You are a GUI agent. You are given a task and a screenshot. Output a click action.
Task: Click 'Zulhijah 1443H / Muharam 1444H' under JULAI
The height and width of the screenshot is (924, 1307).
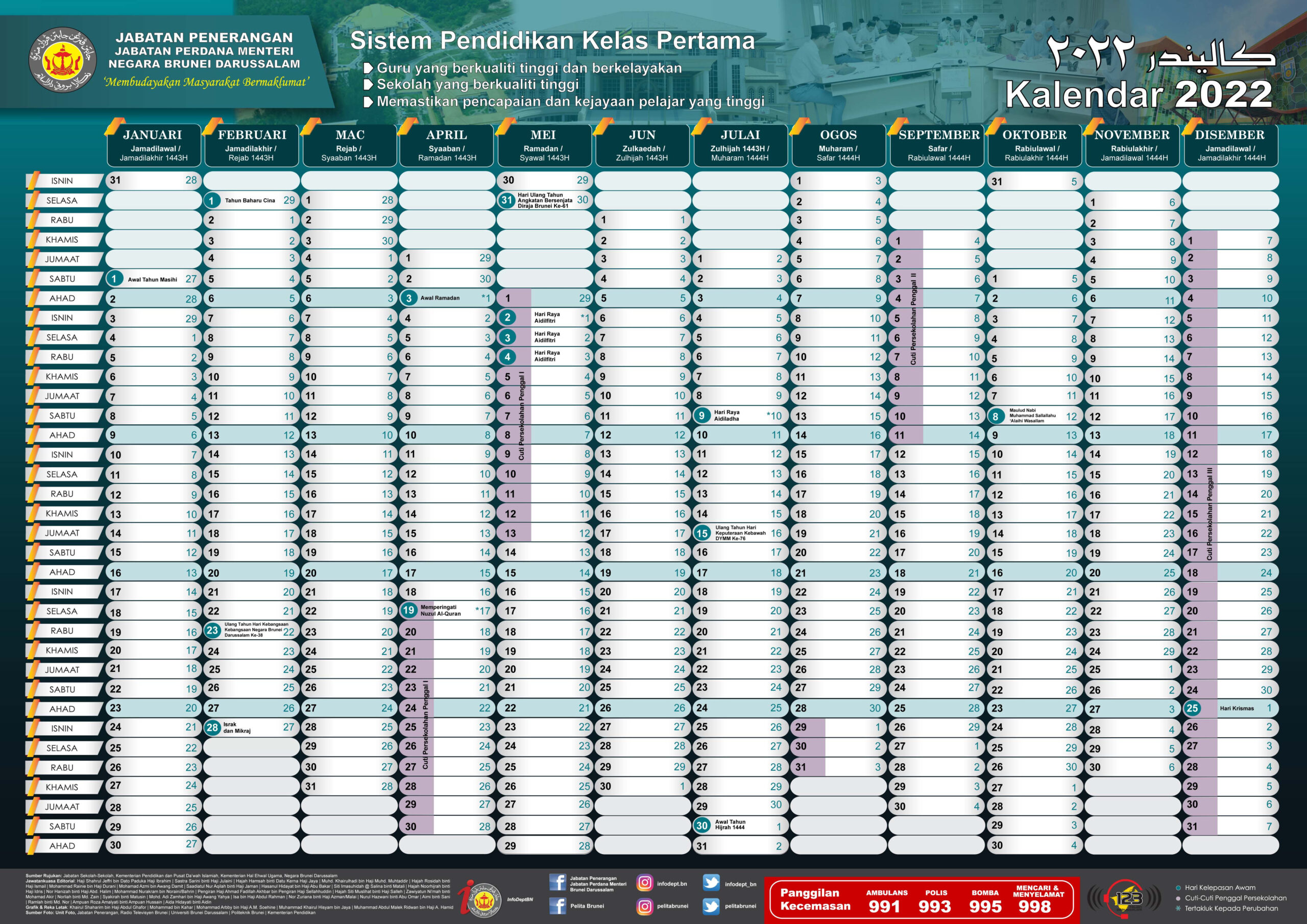pyautogui.click(x=739, y=153)
